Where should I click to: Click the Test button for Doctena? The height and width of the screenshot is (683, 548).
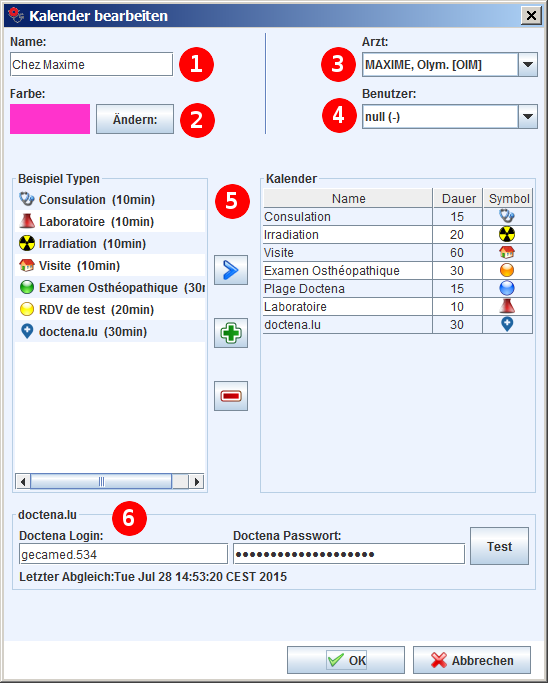500,546
